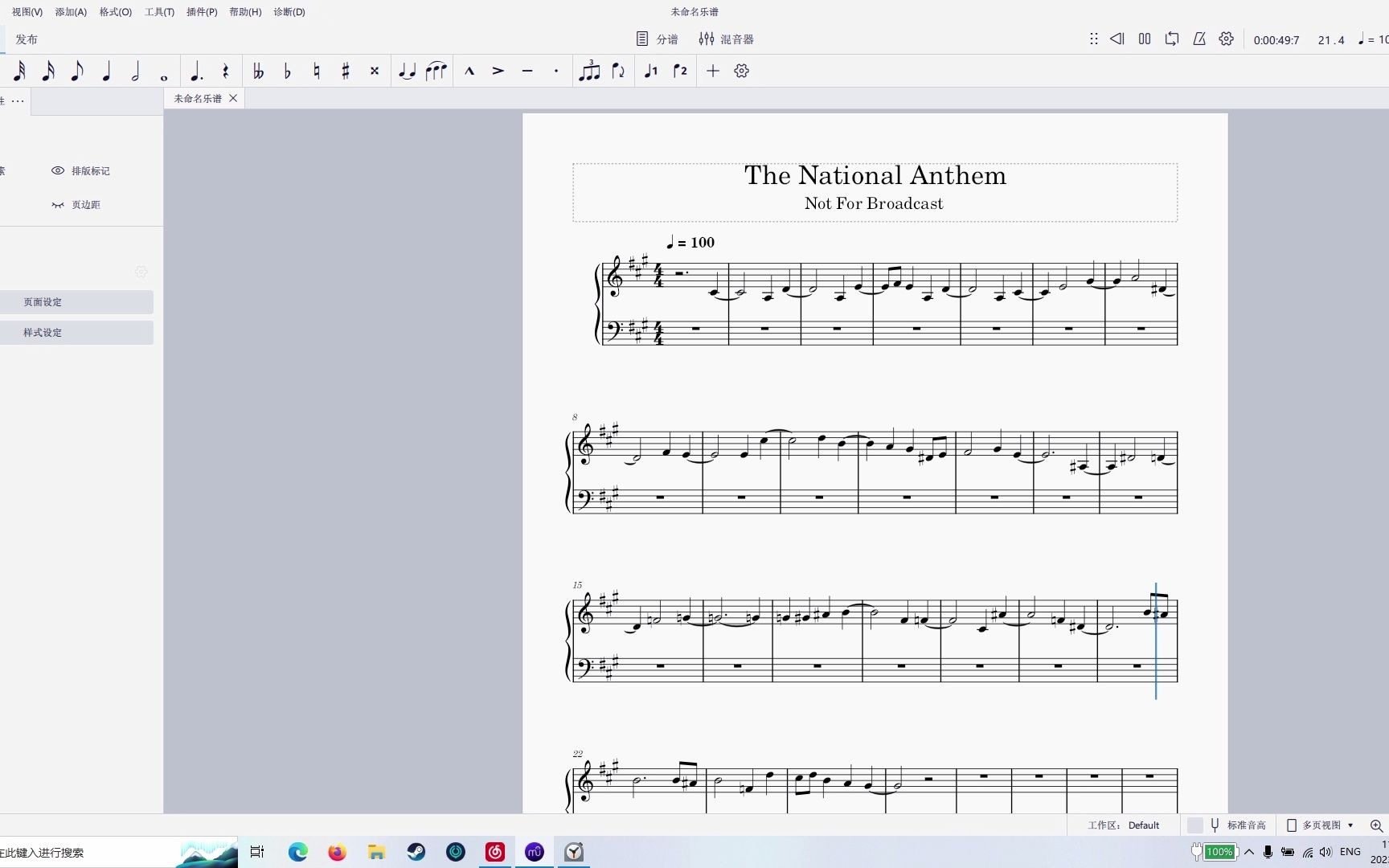1389x868 pixels.
Task: Select the half note duration
Action: [x=135, y=72]
